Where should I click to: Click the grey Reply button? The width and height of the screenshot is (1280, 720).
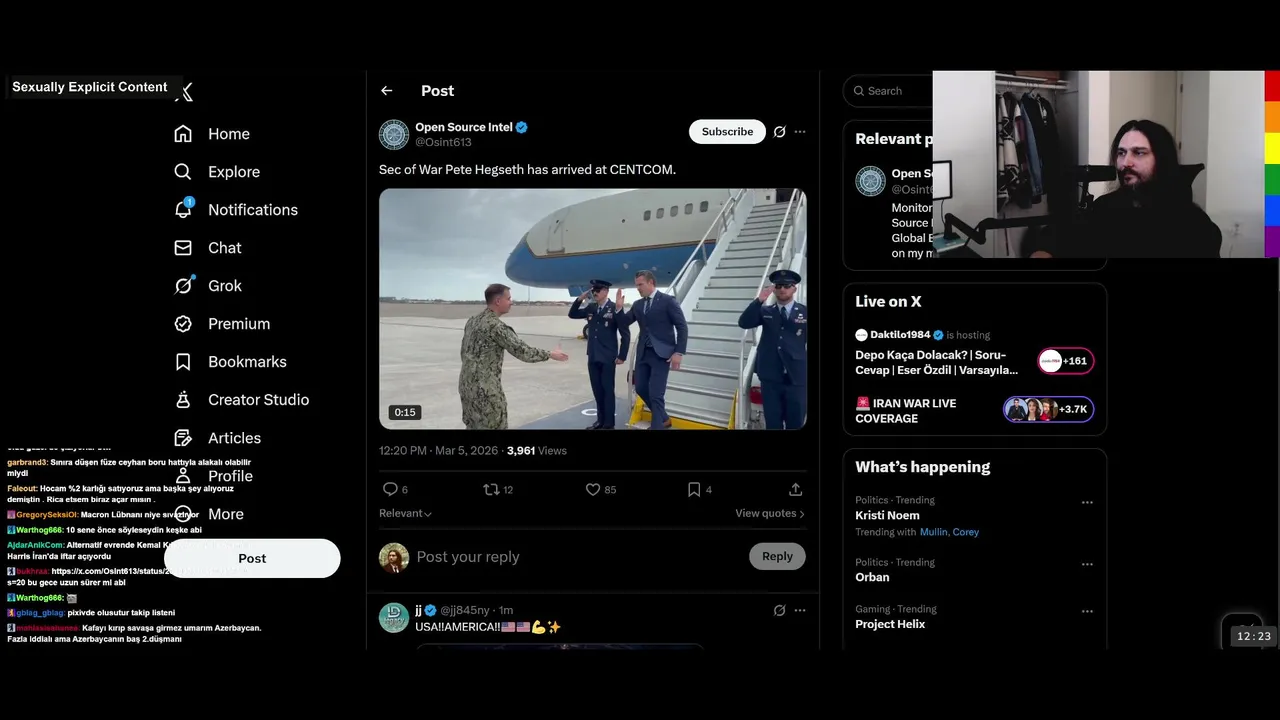(777, 557)
